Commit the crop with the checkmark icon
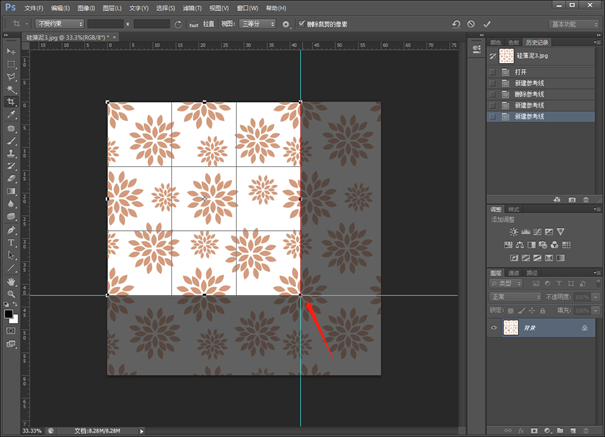Screen dimensions: 605x437 click(487, 23)
